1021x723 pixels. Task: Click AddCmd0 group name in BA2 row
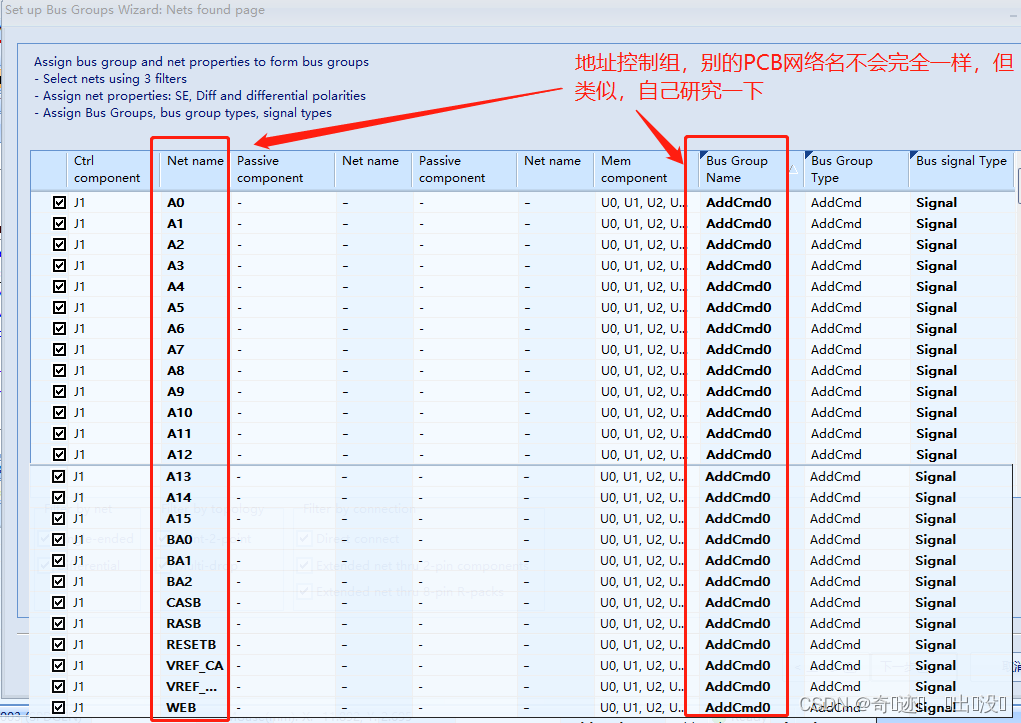click(x=738, y=582)
